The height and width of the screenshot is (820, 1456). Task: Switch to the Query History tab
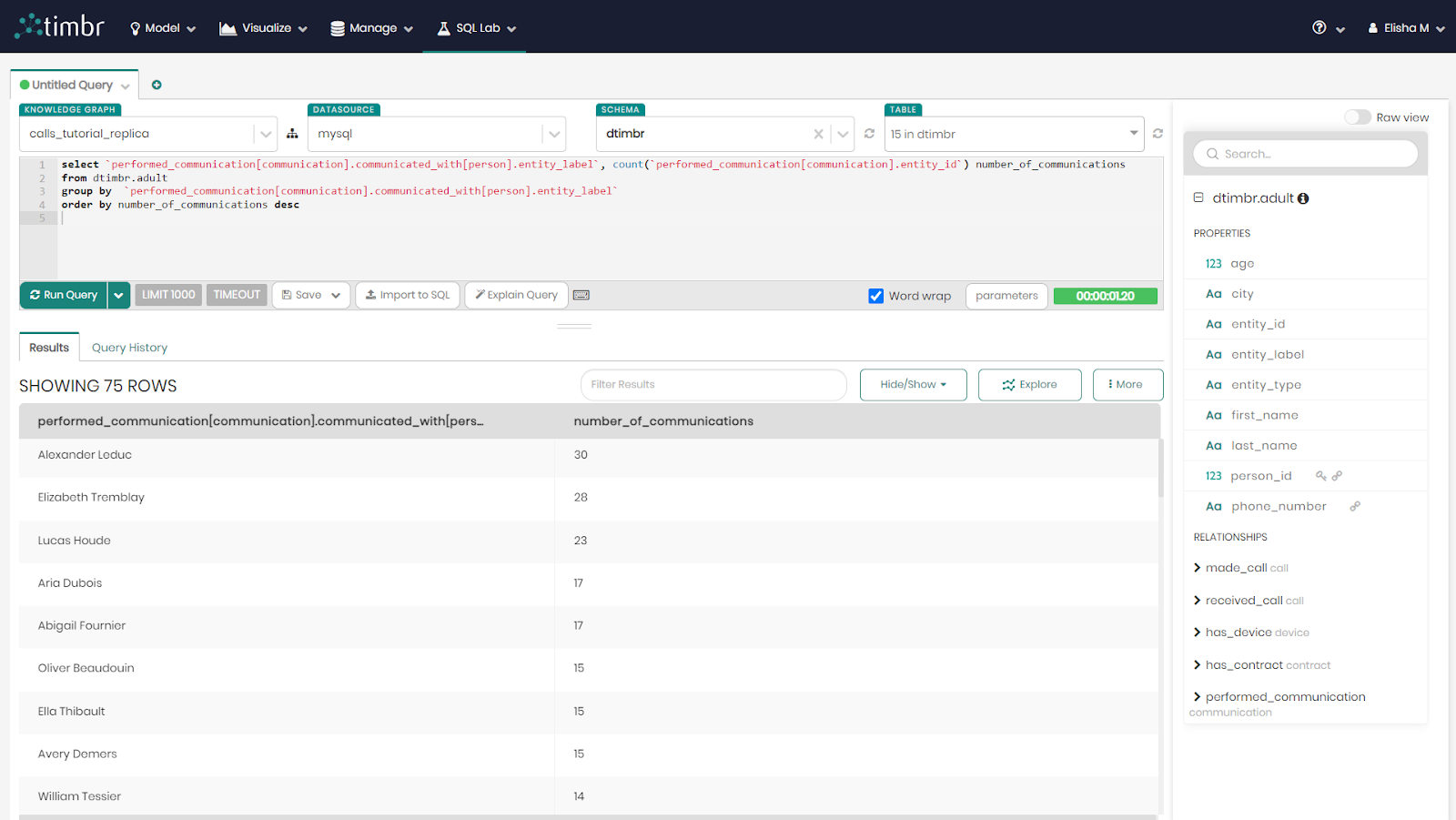129,348
